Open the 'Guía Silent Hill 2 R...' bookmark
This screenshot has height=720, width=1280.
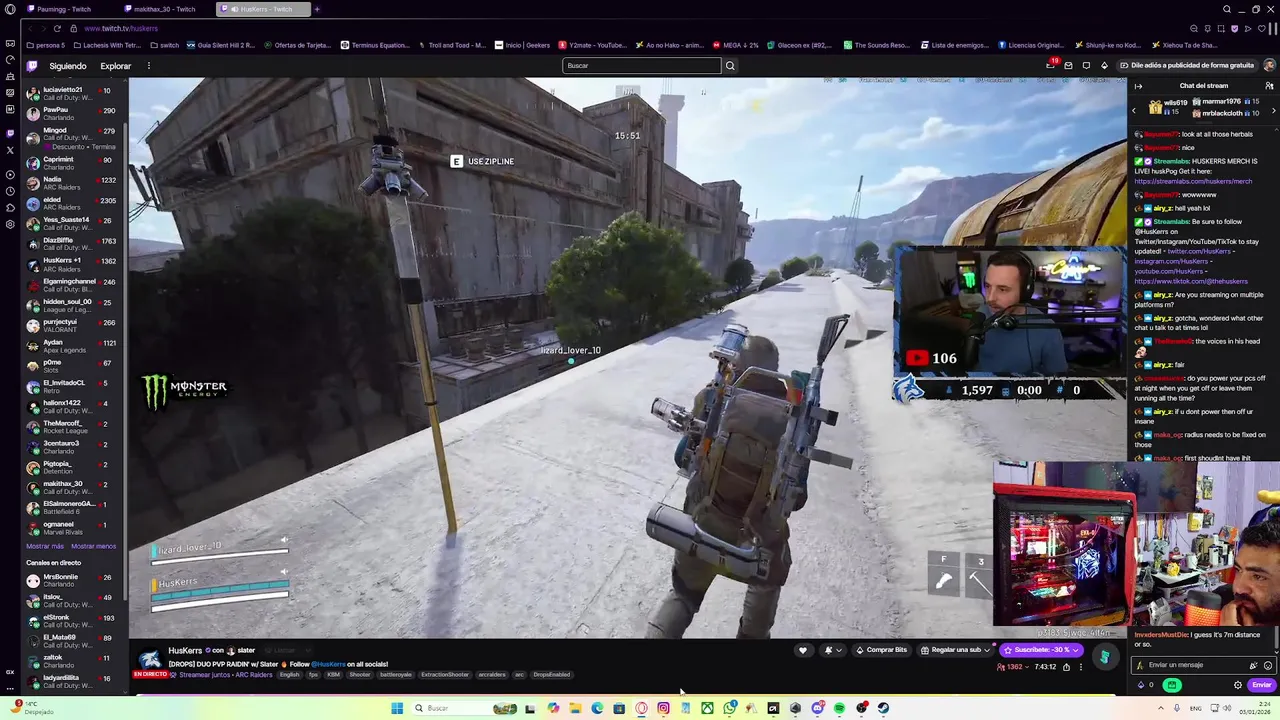pos(221,45)
